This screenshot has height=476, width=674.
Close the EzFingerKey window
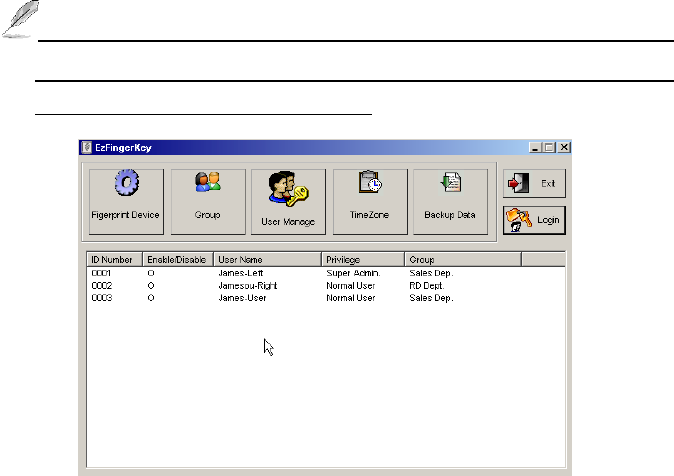tap(564, 147)
